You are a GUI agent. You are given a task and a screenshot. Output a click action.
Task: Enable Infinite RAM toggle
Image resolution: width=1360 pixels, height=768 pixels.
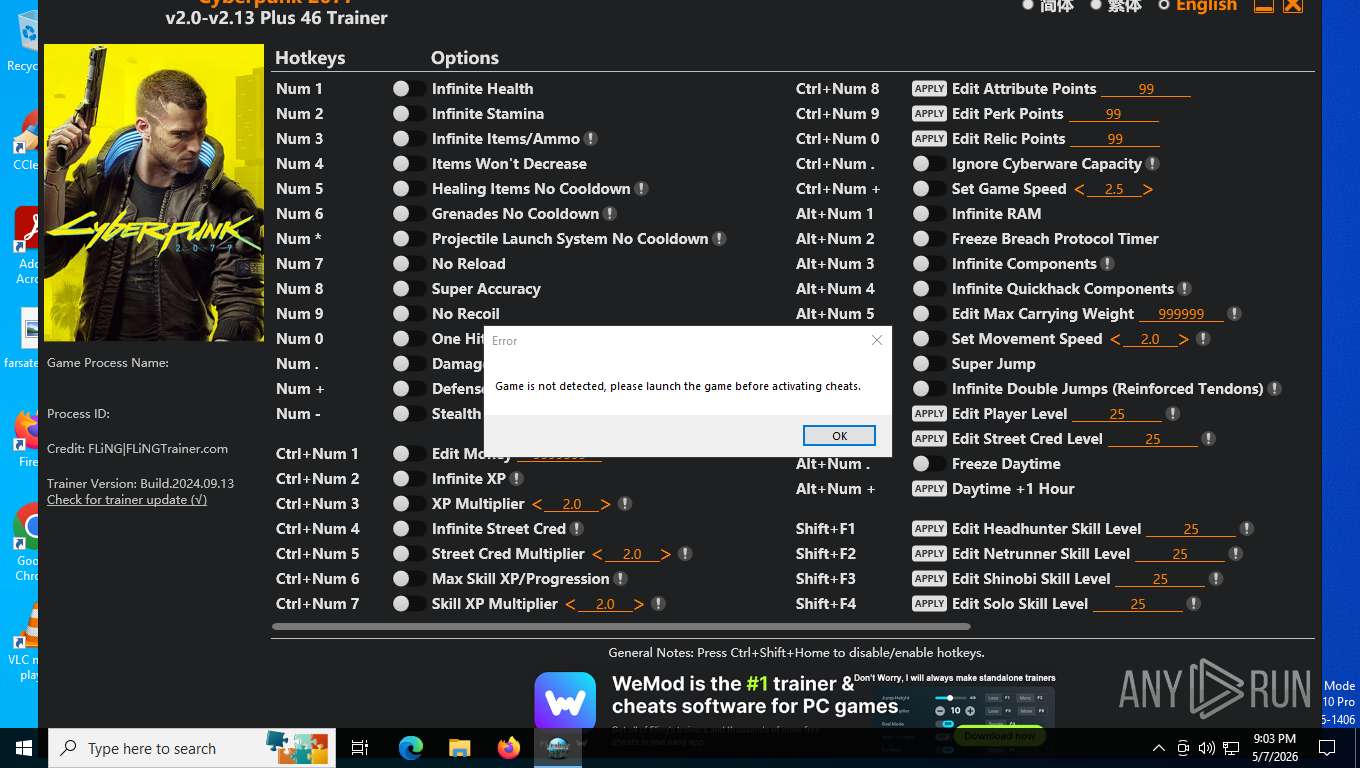[928, 214]
